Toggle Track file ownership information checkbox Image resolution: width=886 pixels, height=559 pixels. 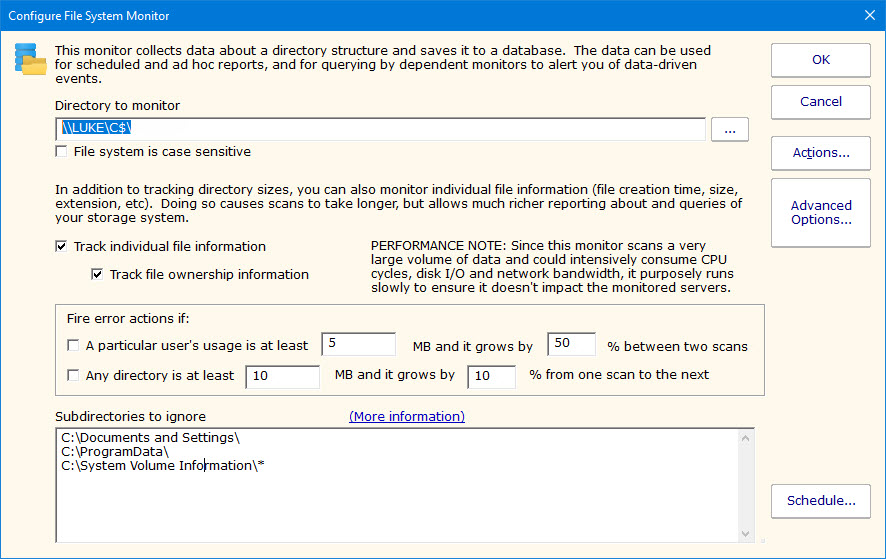[98, 274]
